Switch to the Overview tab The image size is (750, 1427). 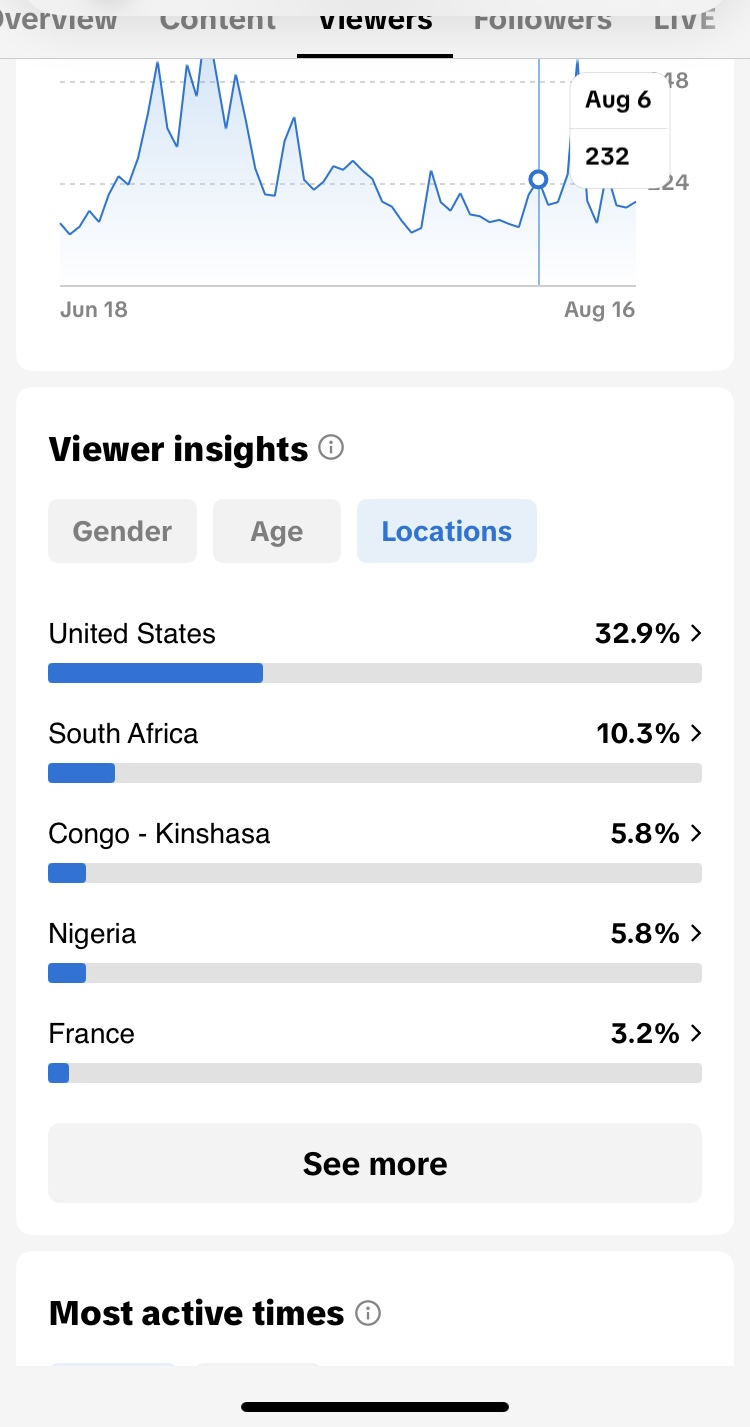58,18
